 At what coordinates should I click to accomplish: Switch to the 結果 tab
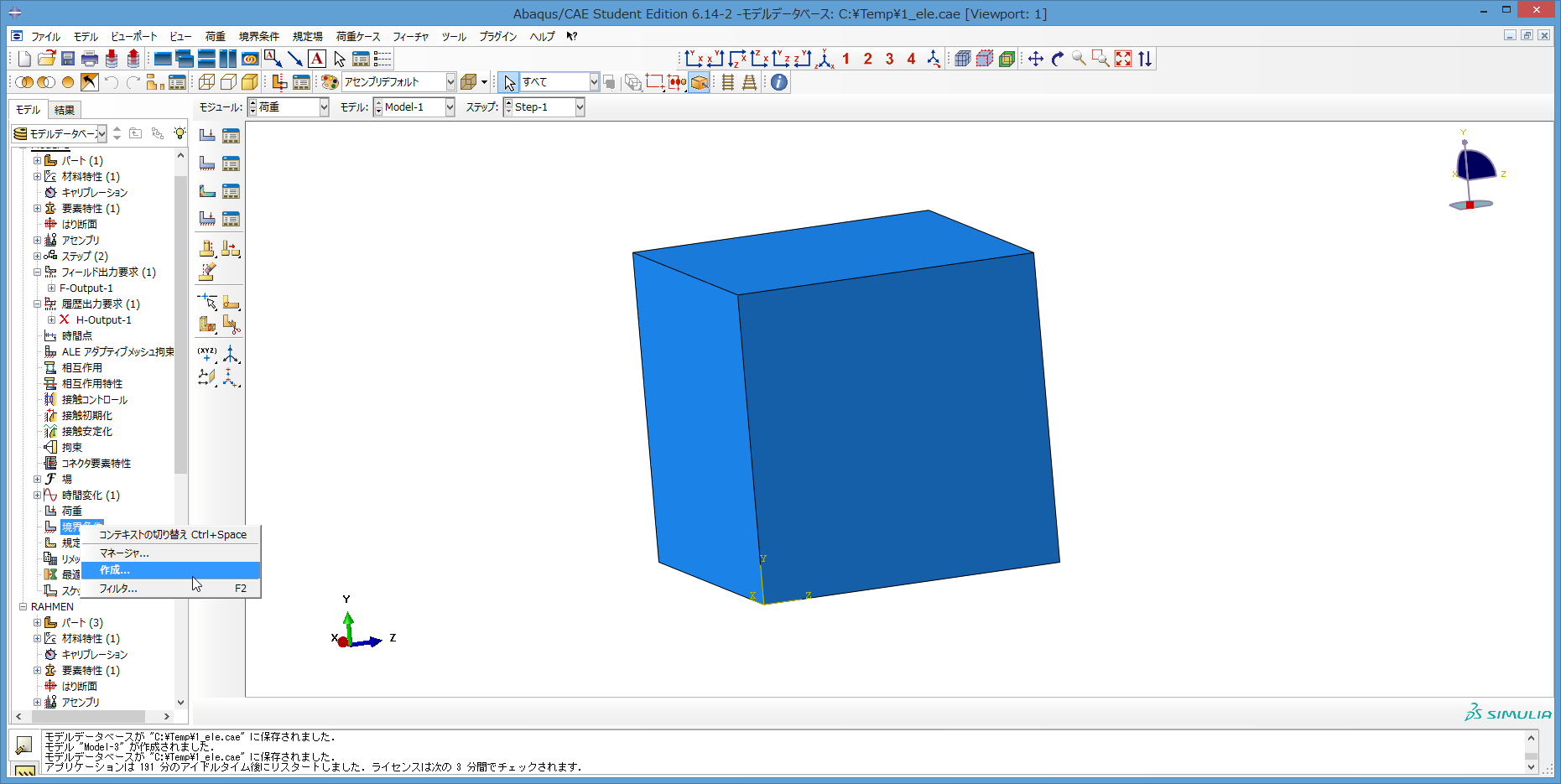65,110
